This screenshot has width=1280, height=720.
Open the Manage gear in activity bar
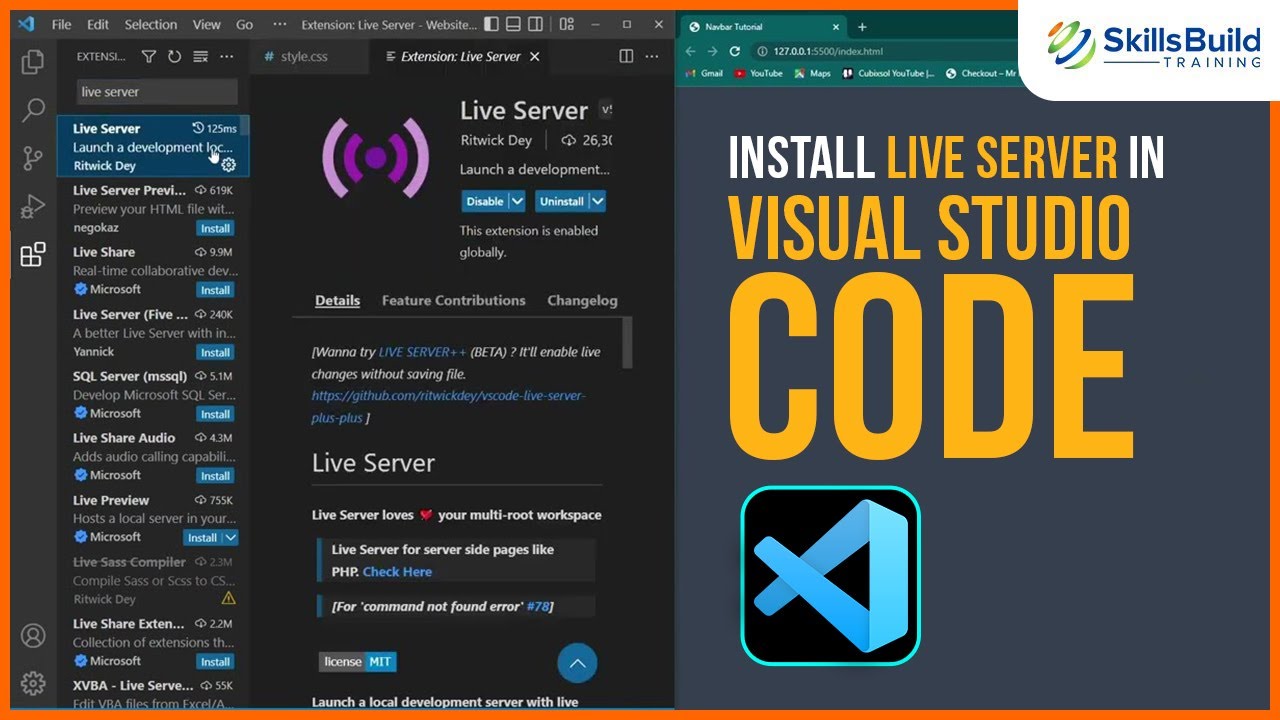pyautogui.click(x=33, y=683)
